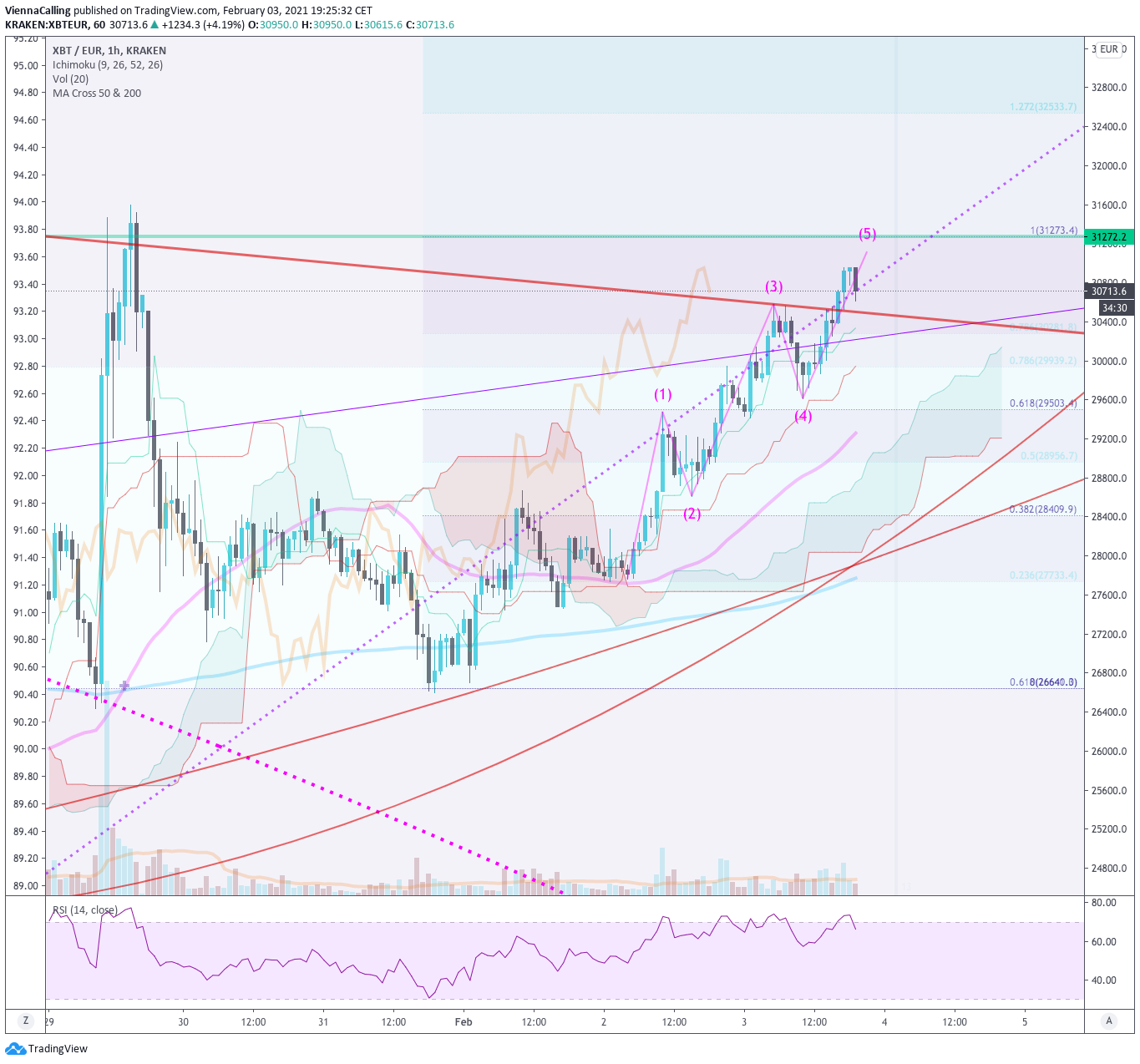Image resolution: width=1140 pixels, height=1064 pixels.
Task: Click the Feb date label on time axis
Action: pyautogui.click(x=464, y=1021)
